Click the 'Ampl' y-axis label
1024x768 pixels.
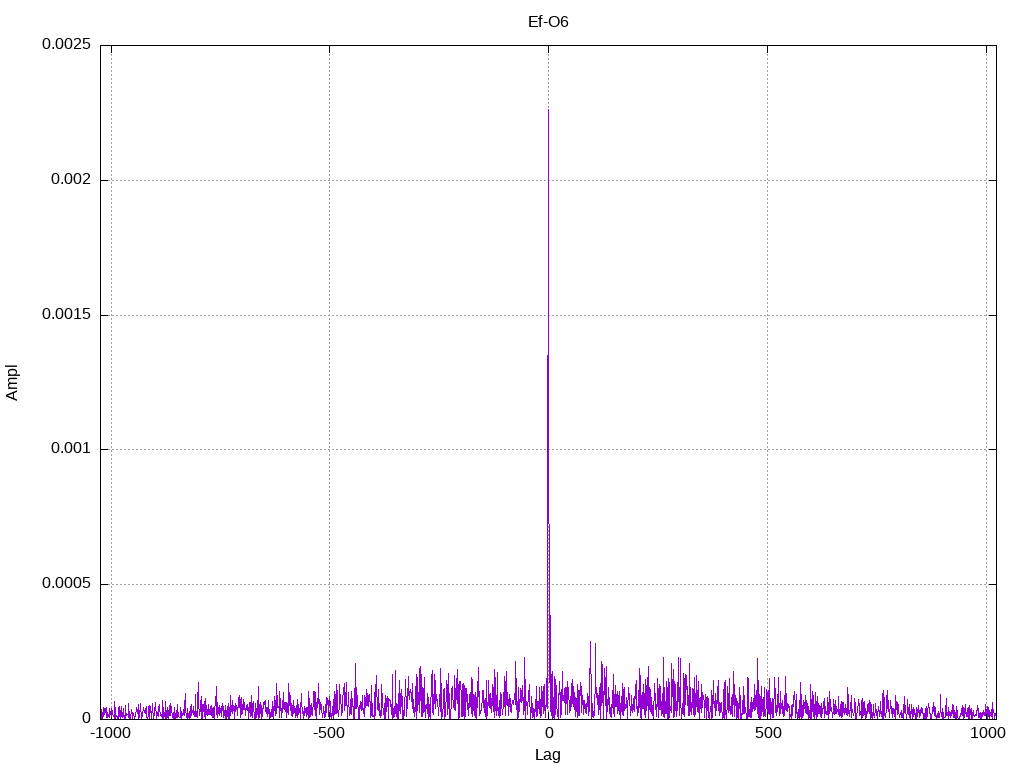pyautogui.click(x=12, y=382)
